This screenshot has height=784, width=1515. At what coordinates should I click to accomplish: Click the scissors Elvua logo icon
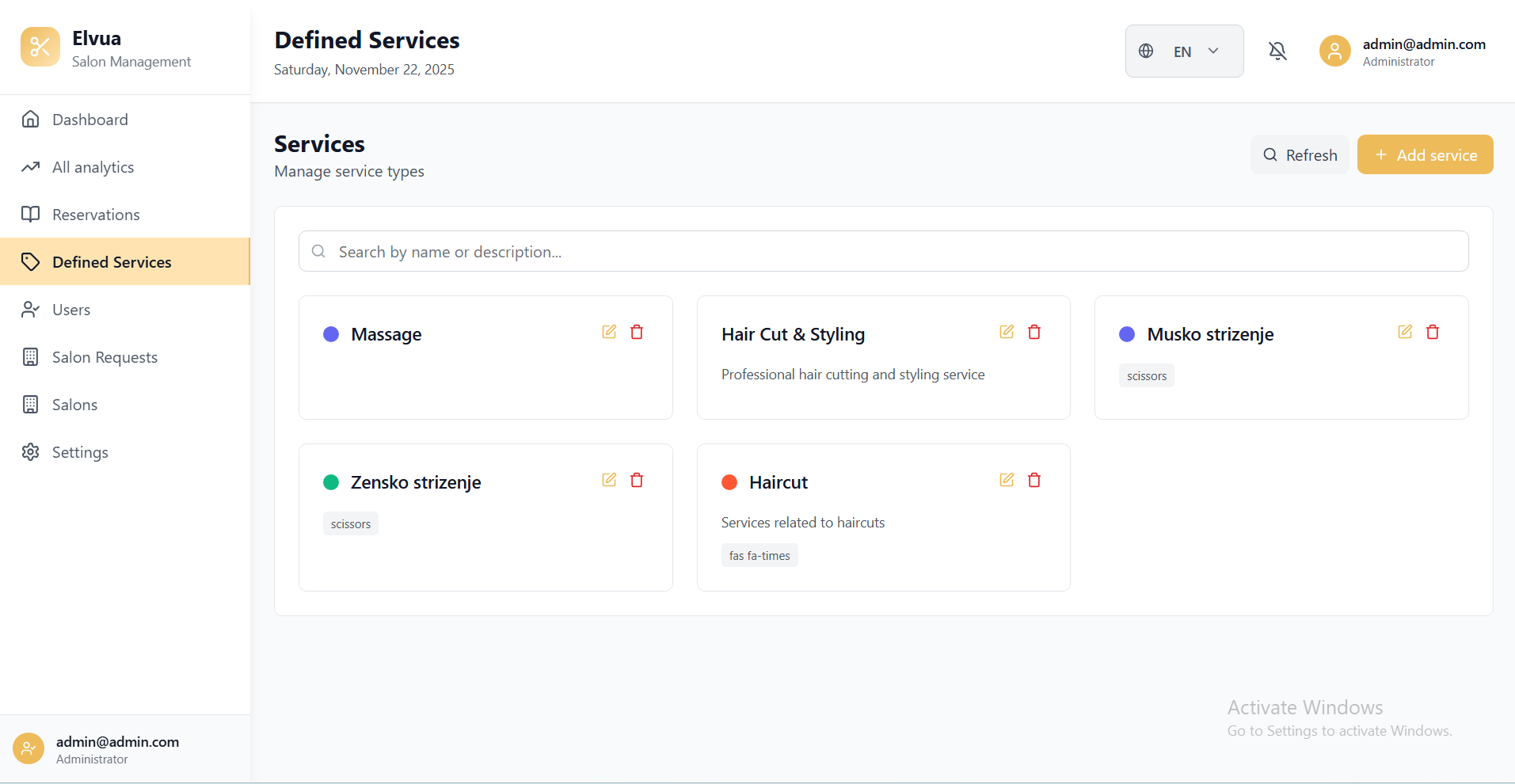(x=40, y=47)
